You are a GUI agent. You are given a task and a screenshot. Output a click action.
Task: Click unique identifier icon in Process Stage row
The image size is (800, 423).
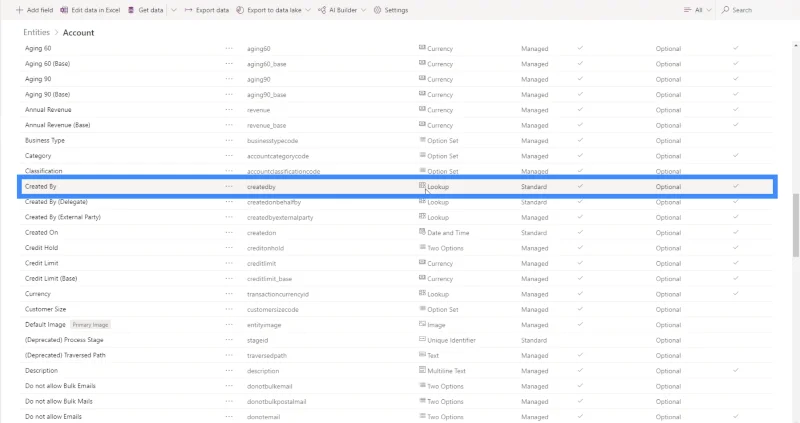pos(422,339)
